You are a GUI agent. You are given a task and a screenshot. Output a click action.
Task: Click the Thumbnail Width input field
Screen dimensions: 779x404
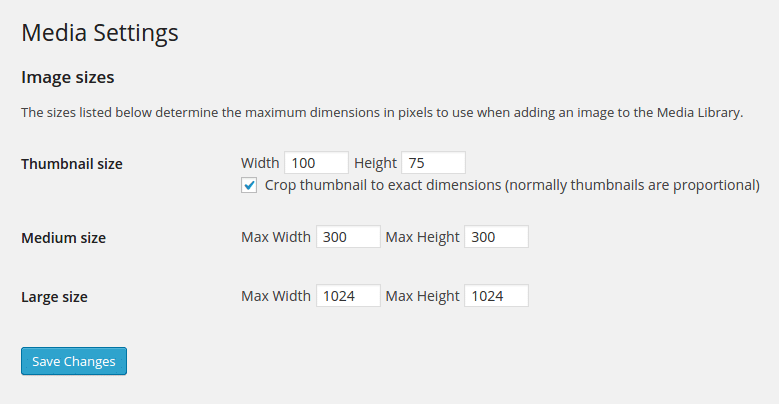[x=316, y=162]
